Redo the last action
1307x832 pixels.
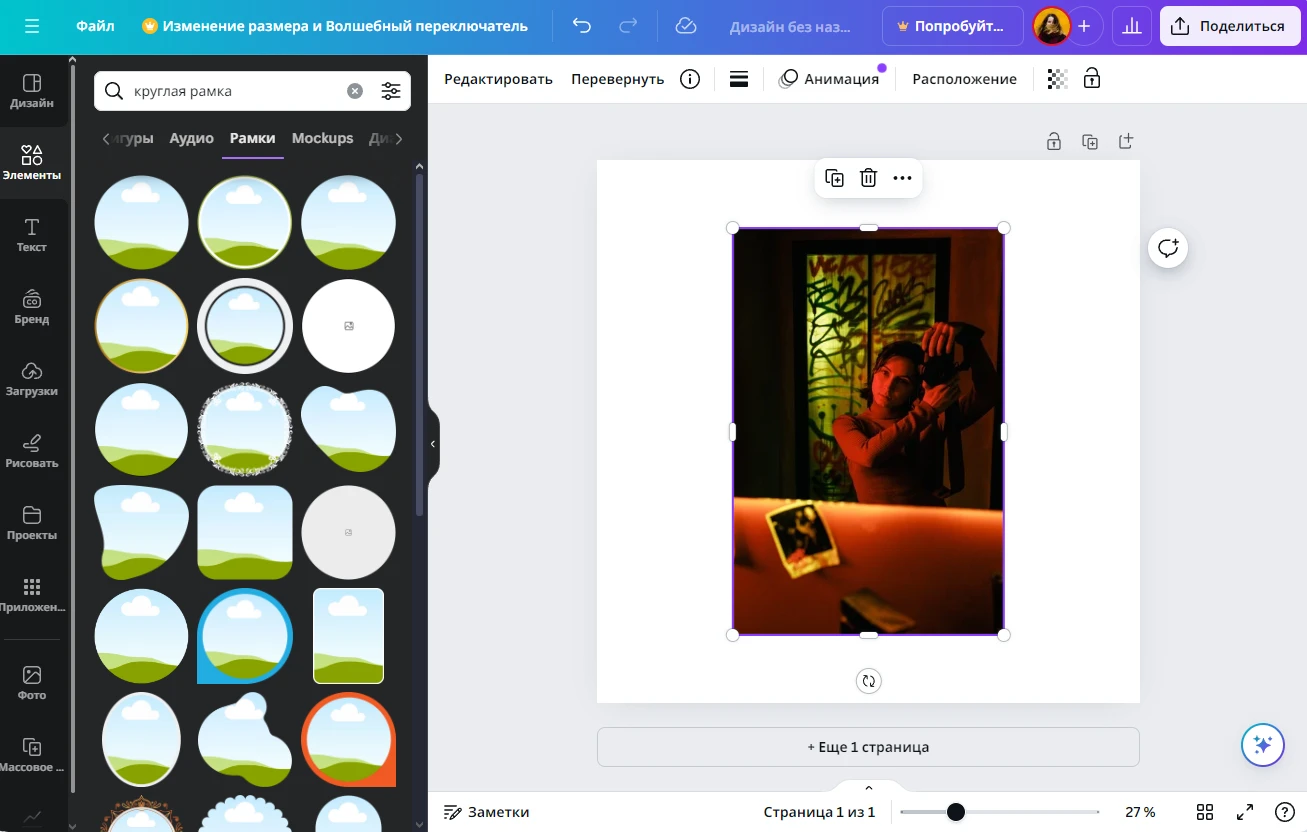click(x=628, y=26)
